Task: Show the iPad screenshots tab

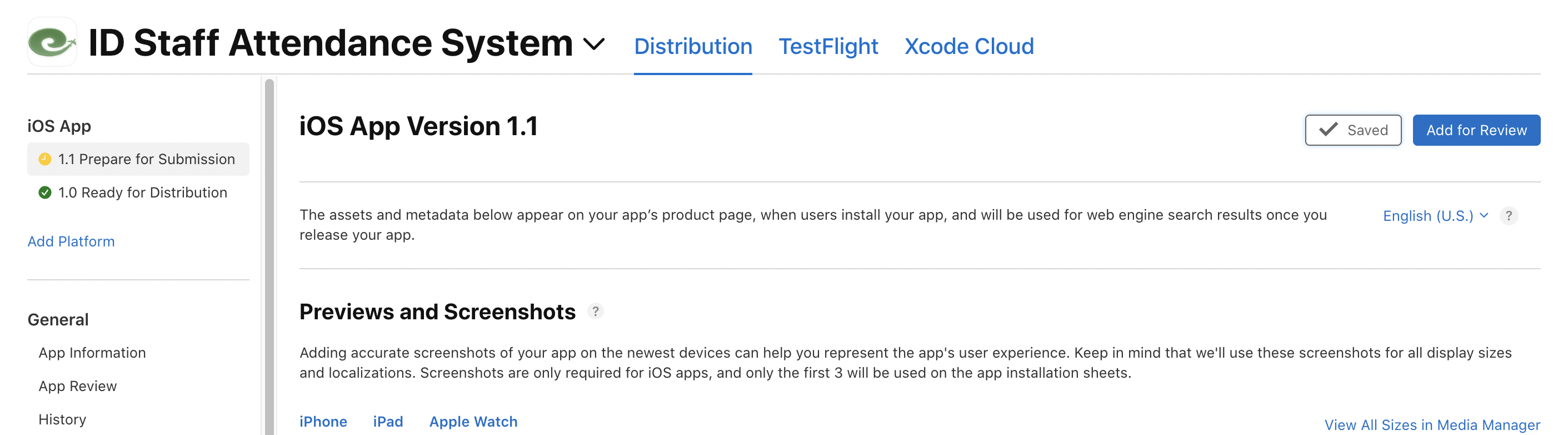Action: click(x=388, y=422)
